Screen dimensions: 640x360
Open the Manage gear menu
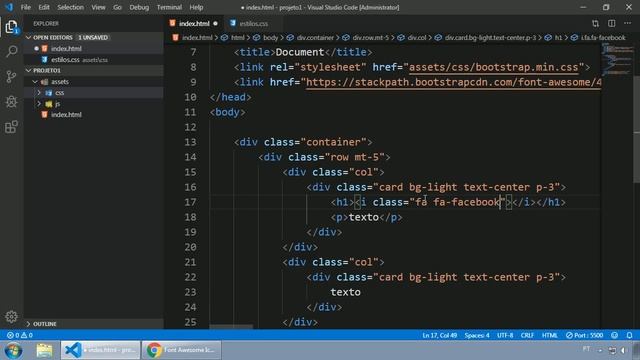pos(11,316)
